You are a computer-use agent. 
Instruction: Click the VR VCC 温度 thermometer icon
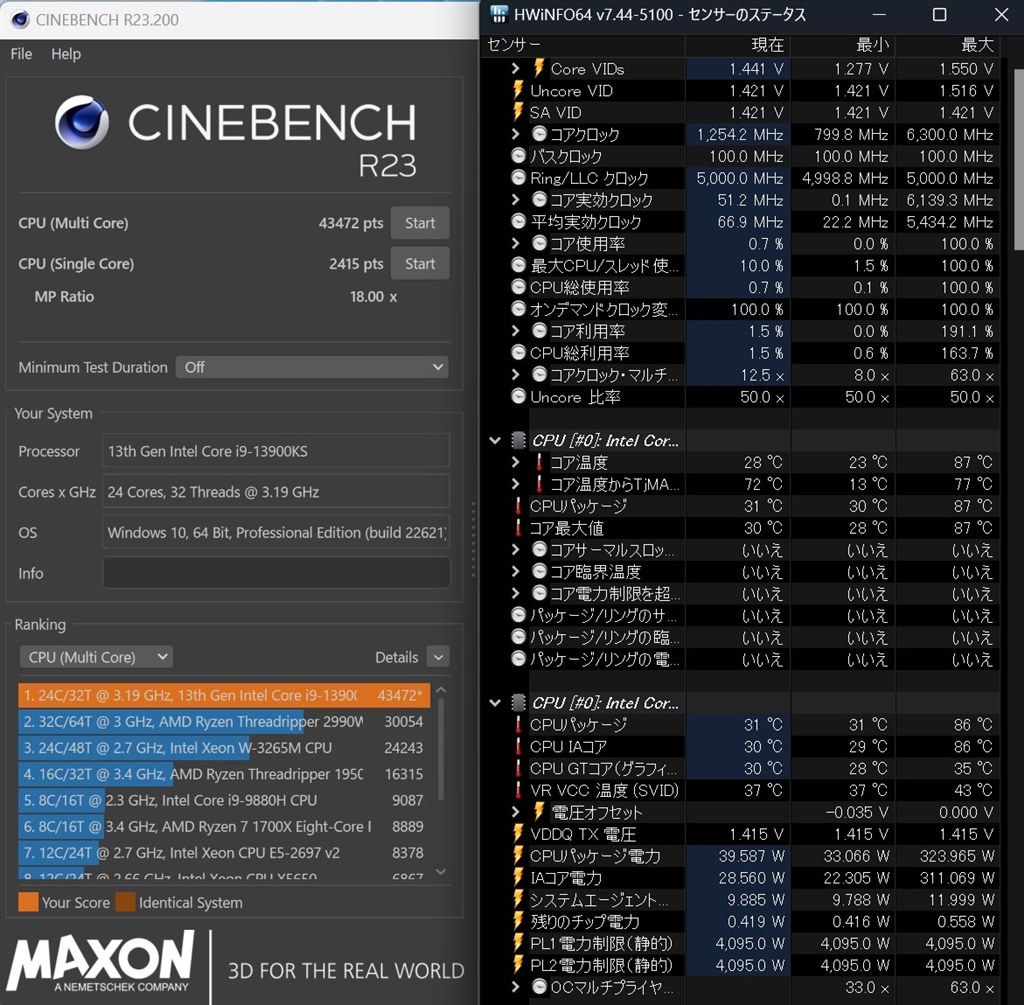(519, 790)
